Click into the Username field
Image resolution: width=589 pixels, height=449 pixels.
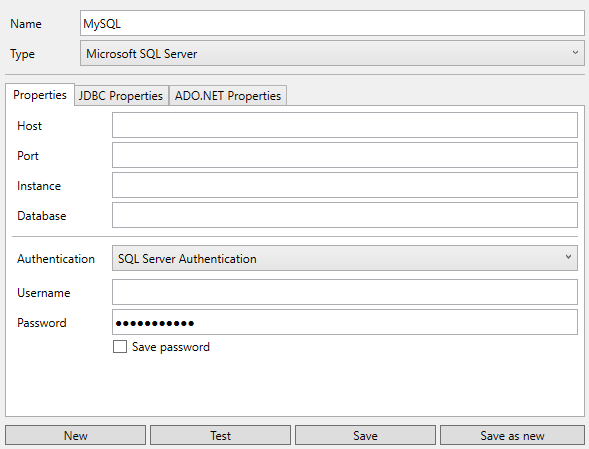tap(344, 292)
